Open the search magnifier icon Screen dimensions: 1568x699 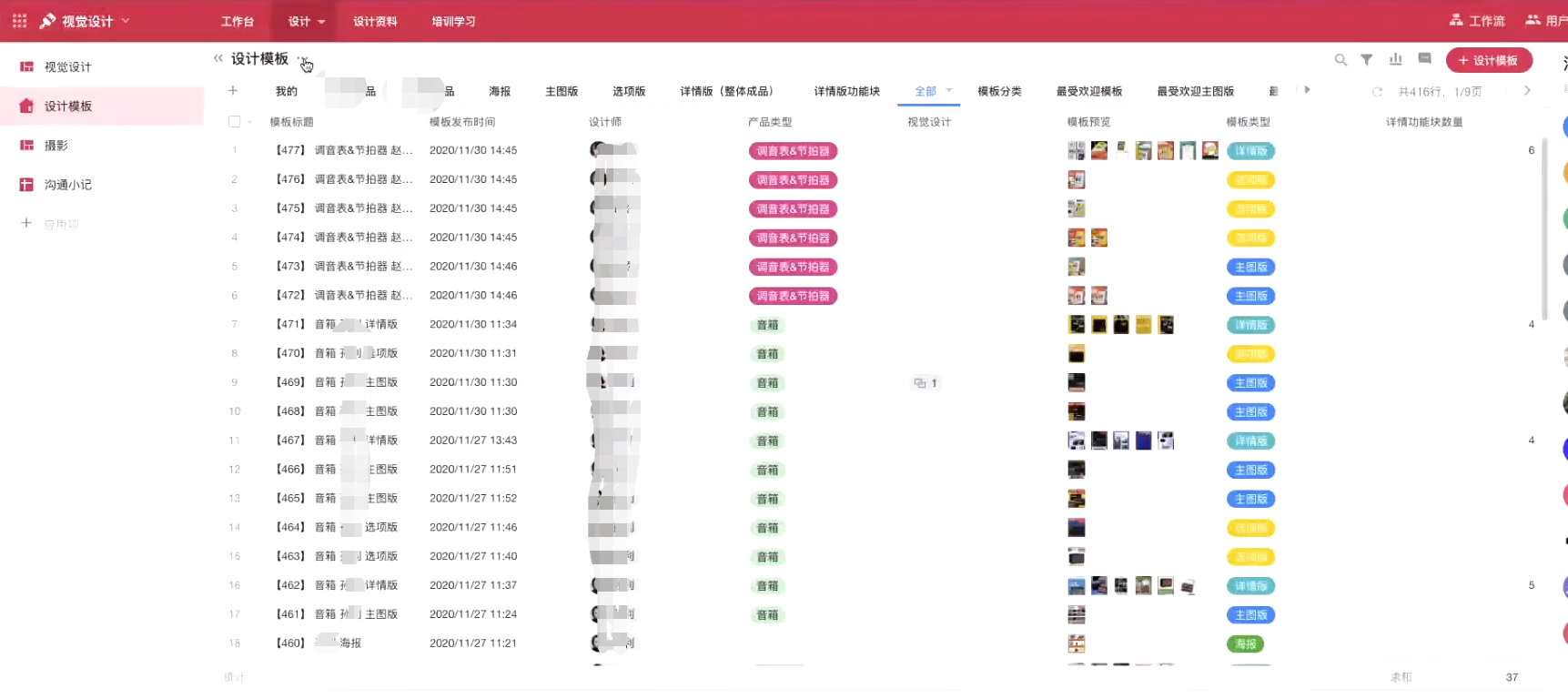coord(1340,60)
